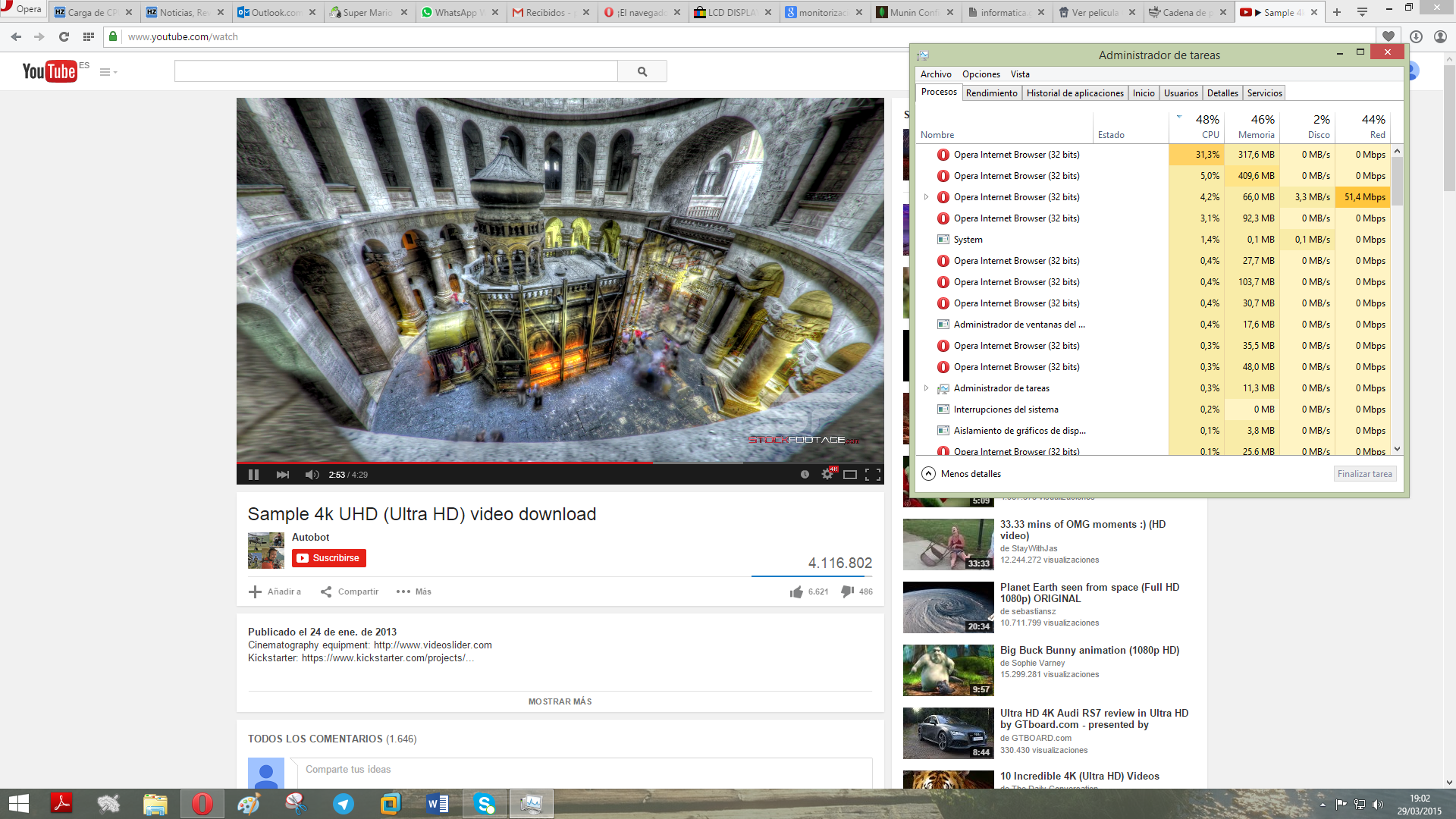The image size is (1456, 819).
Task: Switch to Detalles tab
Action: (x=1222, y=93)
